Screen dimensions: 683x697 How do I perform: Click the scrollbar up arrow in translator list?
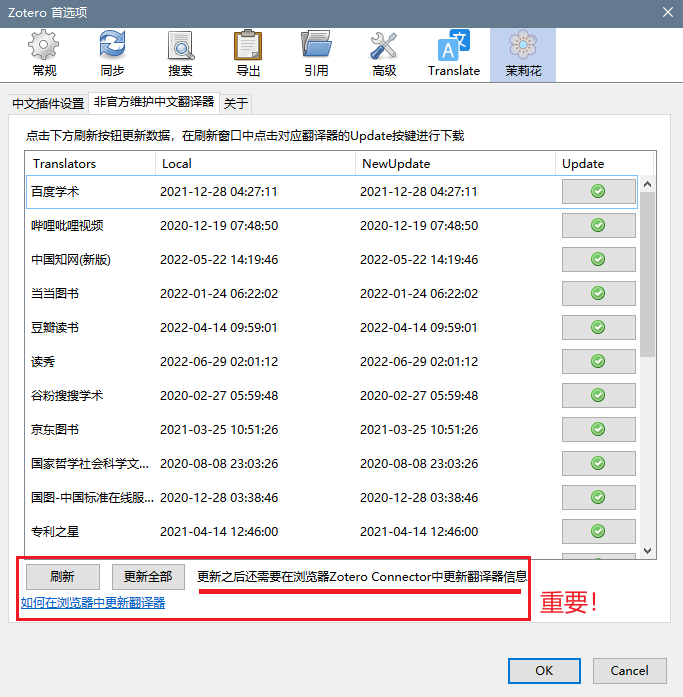coord(647,184)
